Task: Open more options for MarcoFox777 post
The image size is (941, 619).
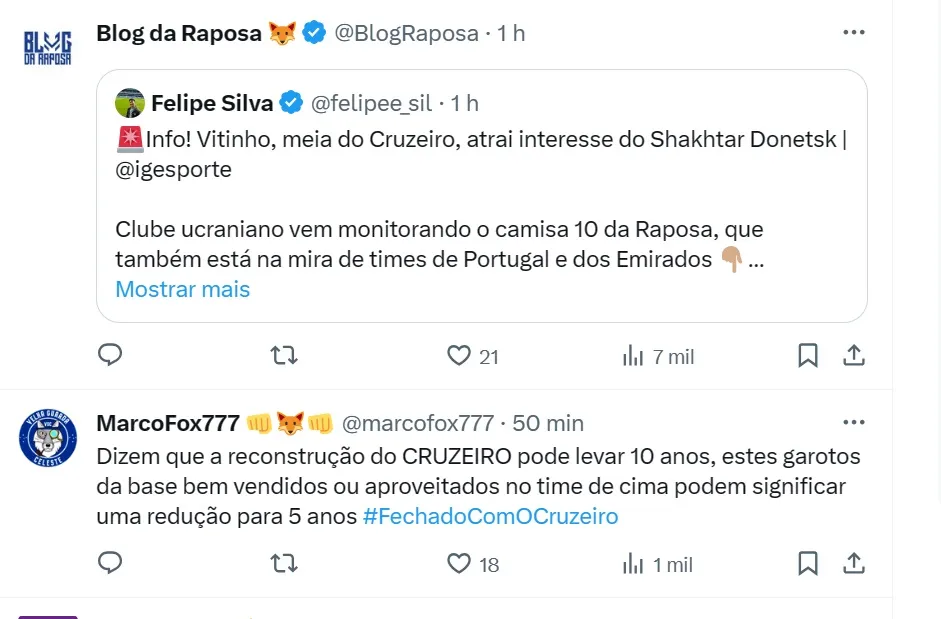Action: (x=853, y=423)
